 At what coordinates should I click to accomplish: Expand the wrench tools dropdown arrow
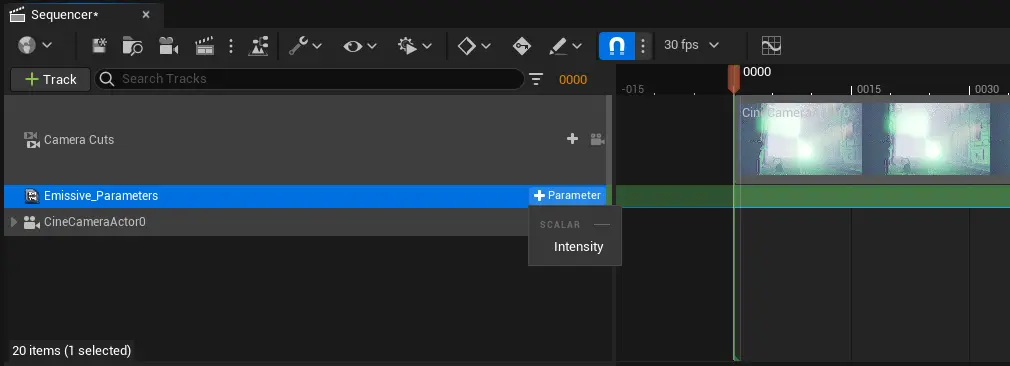coord(317,45)
